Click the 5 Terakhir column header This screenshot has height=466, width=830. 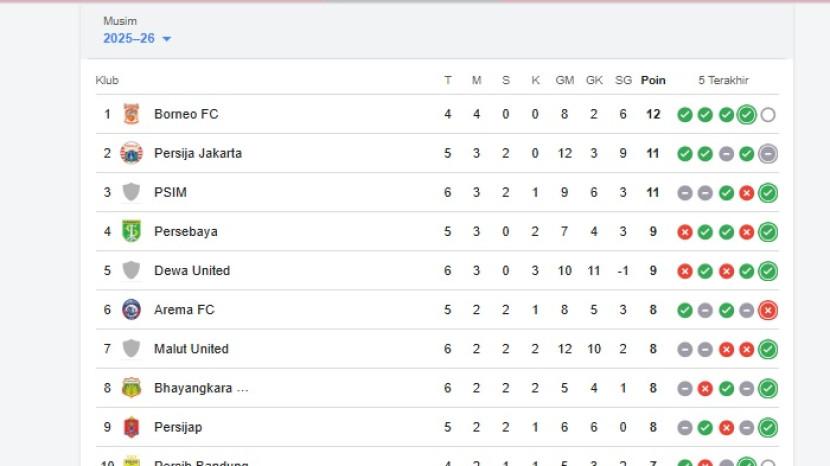[x=723, y=80]
